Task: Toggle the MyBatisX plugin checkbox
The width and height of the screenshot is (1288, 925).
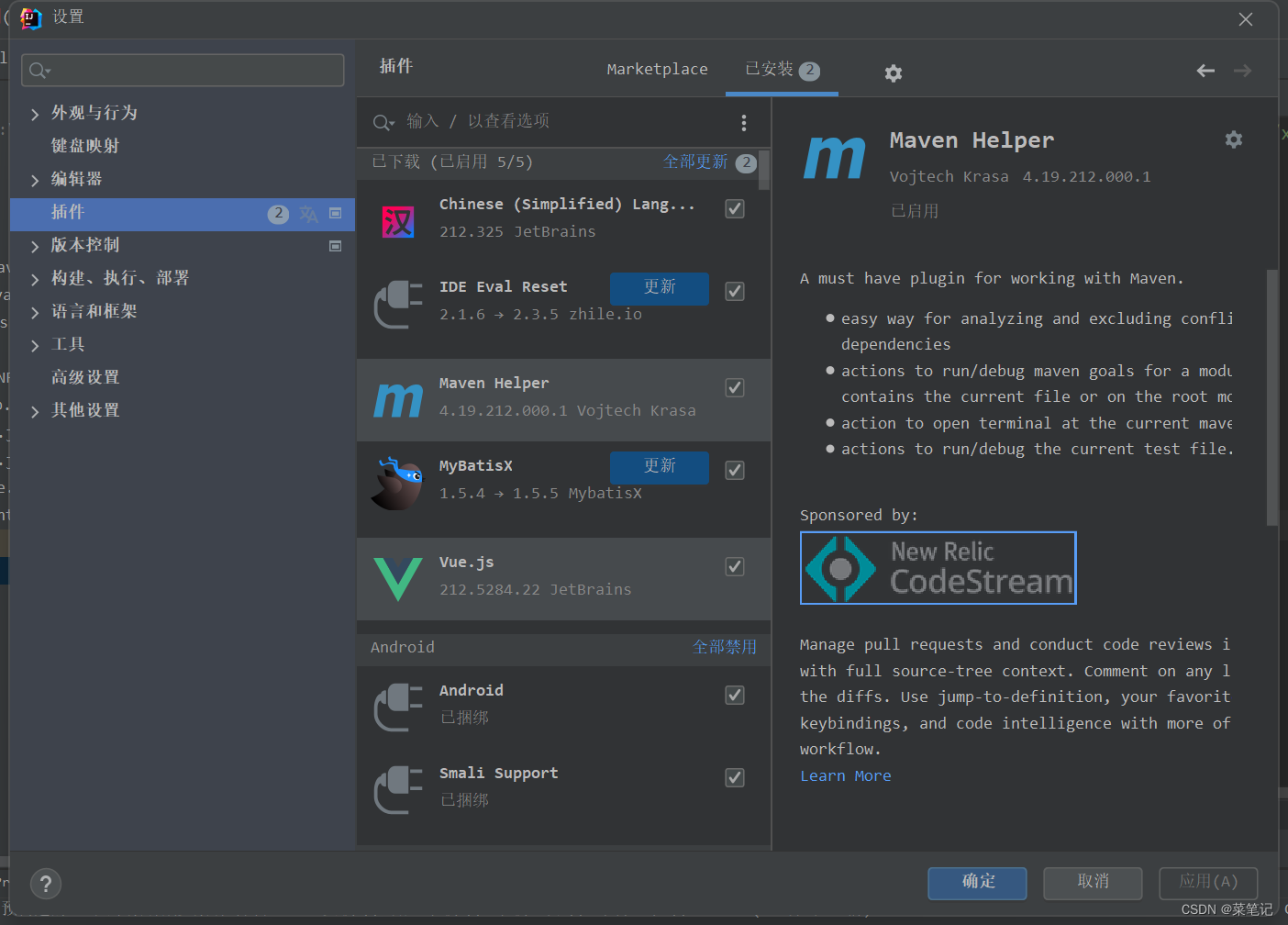Action: 735,470
